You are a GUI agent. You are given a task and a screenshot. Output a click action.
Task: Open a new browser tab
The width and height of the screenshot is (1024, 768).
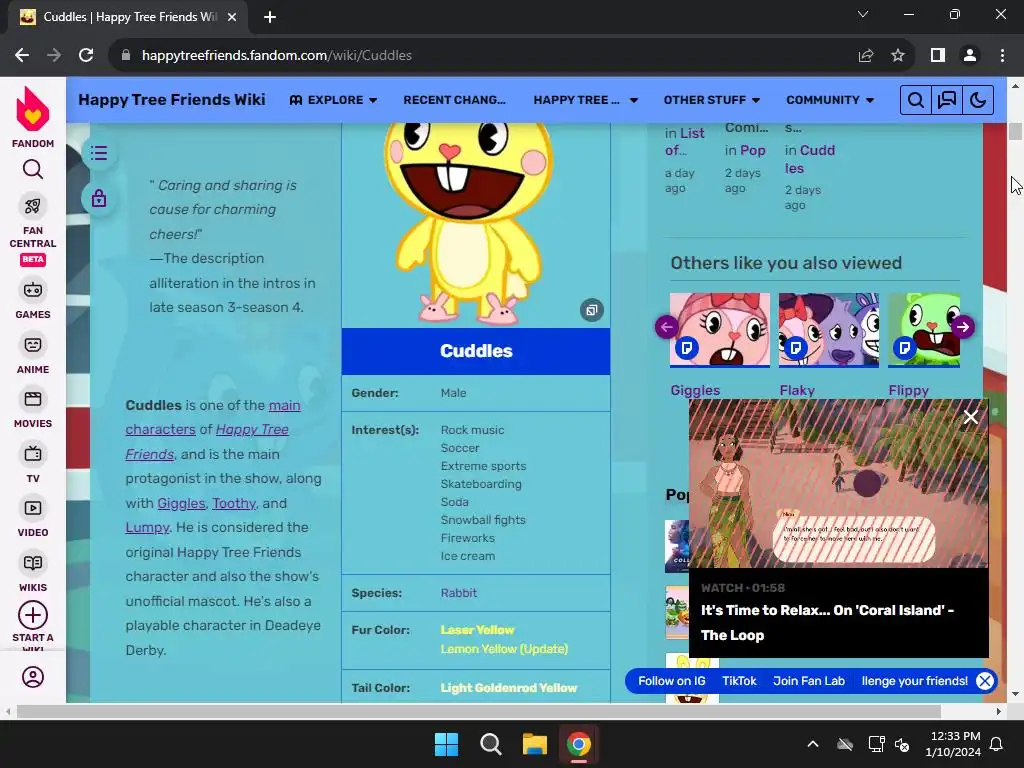[270, 17]
